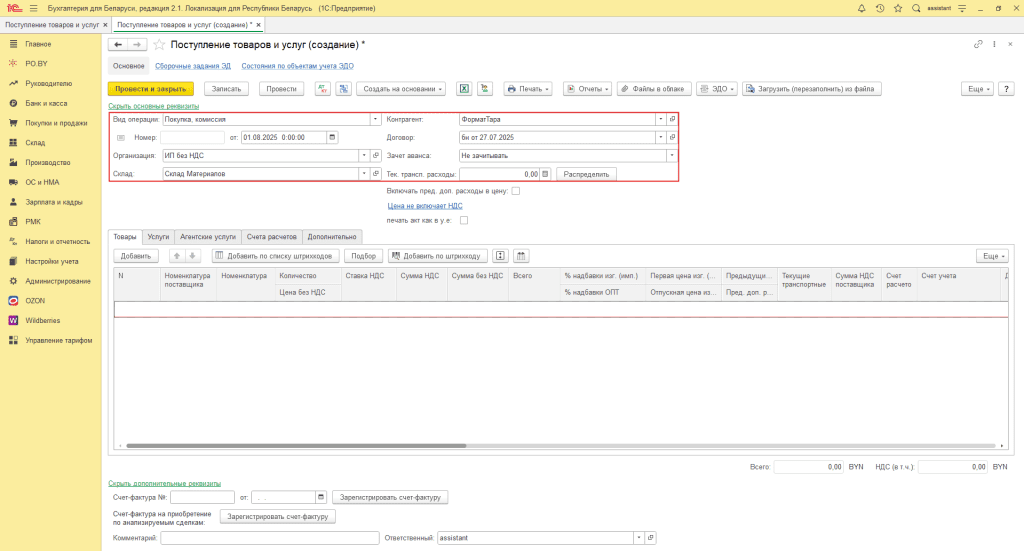Image resolution: width=1024 pixels, height=551 pixels.
Task: Switch to Дополнительно tab
Action: point(332,237)
